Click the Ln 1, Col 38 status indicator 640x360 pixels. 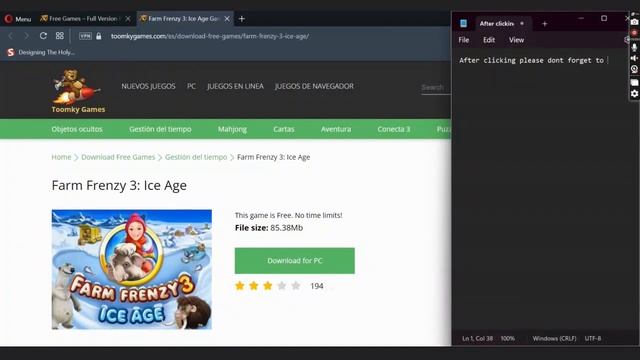(x=477, y=338)
